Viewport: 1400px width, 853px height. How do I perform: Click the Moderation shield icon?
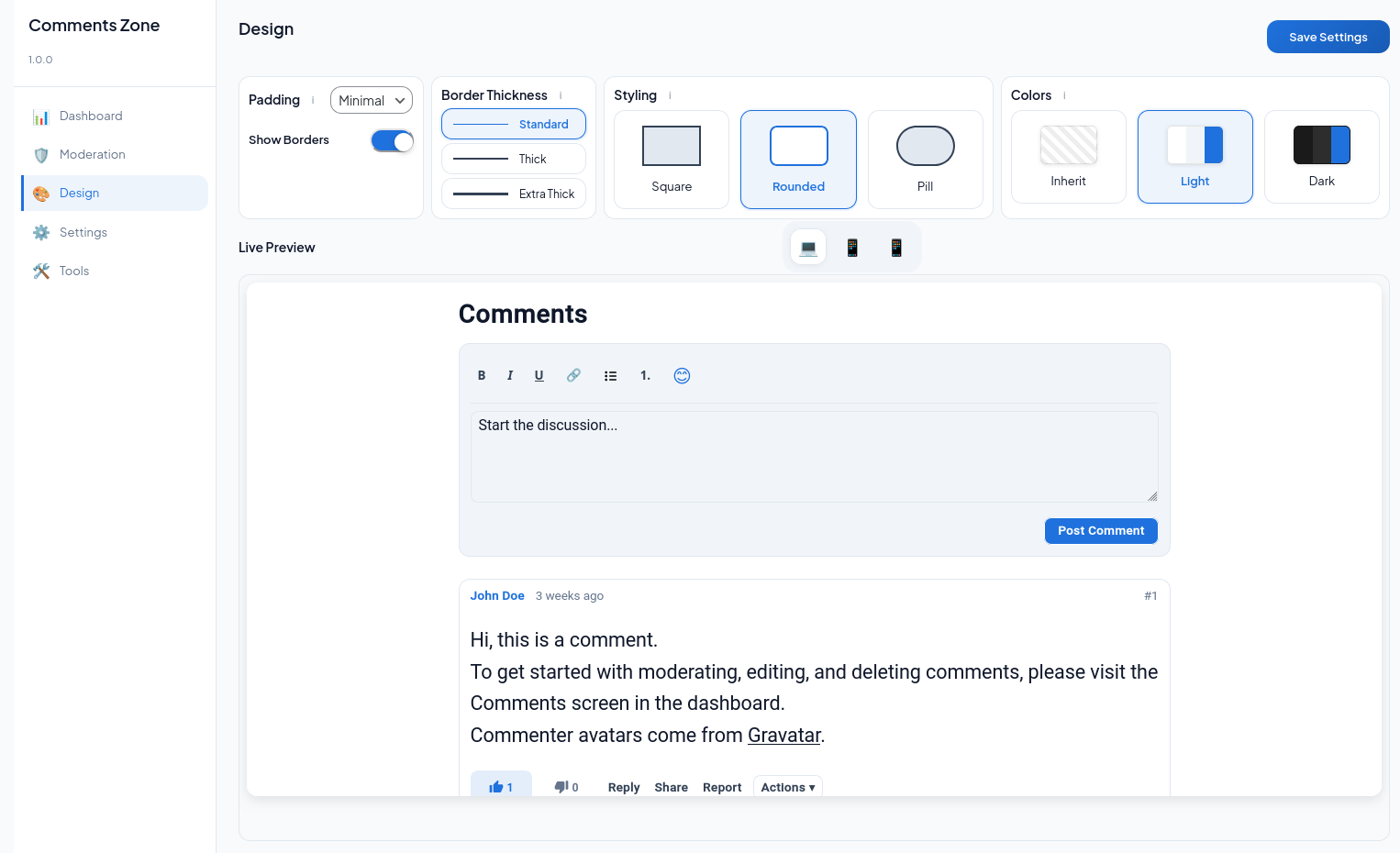[41, 155]
